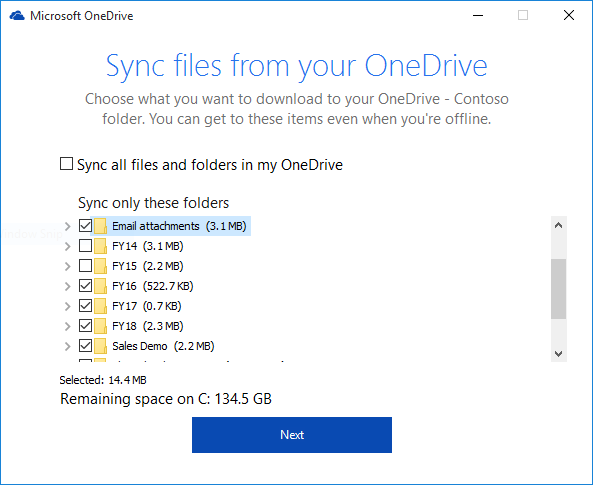Select the Sales Demo (2.2 MB) row label

pyautogui.click(x=163, y=346)
